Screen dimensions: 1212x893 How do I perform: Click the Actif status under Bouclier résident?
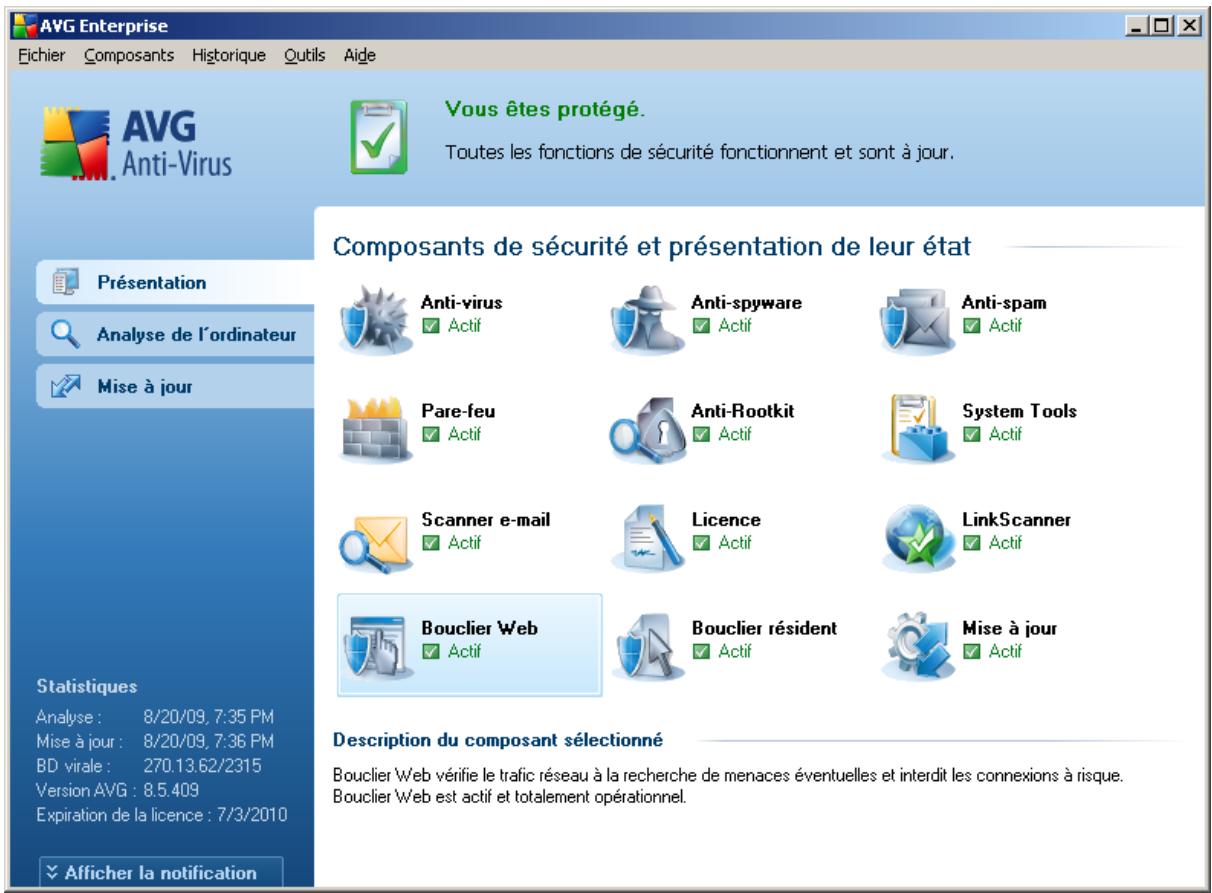click(722, 650)
